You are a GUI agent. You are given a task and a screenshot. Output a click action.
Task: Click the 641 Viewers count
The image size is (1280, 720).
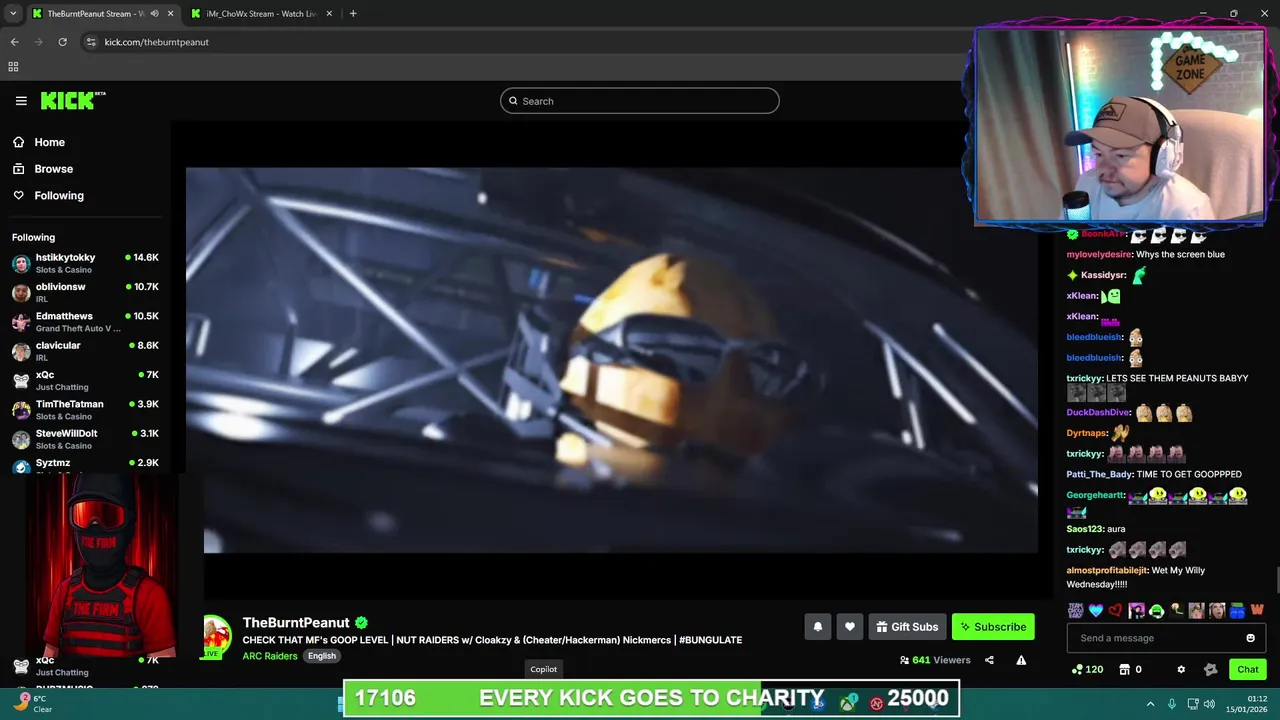pyautogui.click(x=935, y=660)
